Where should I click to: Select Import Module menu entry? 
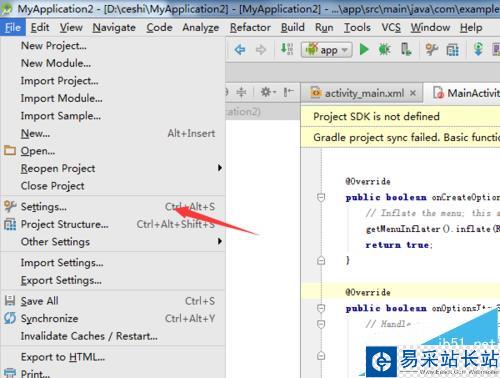113,98
